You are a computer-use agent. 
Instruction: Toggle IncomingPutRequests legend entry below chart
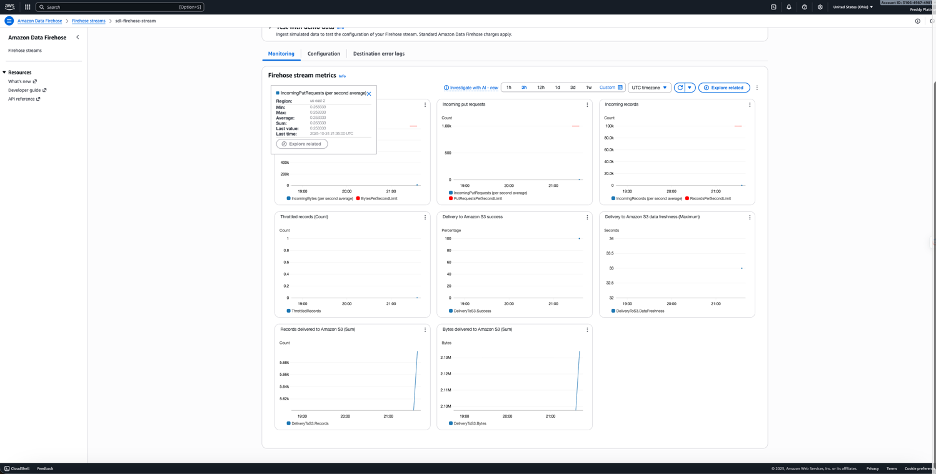pos(488,193)
